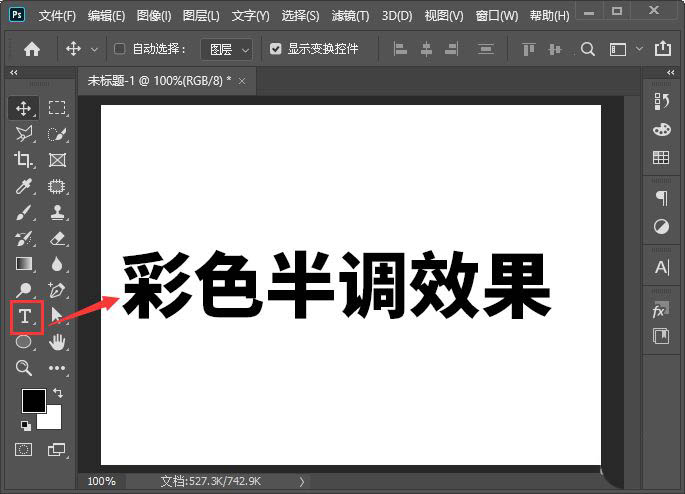
Task: Select the Zoom tool in toolbox
Action: (24, 368)
